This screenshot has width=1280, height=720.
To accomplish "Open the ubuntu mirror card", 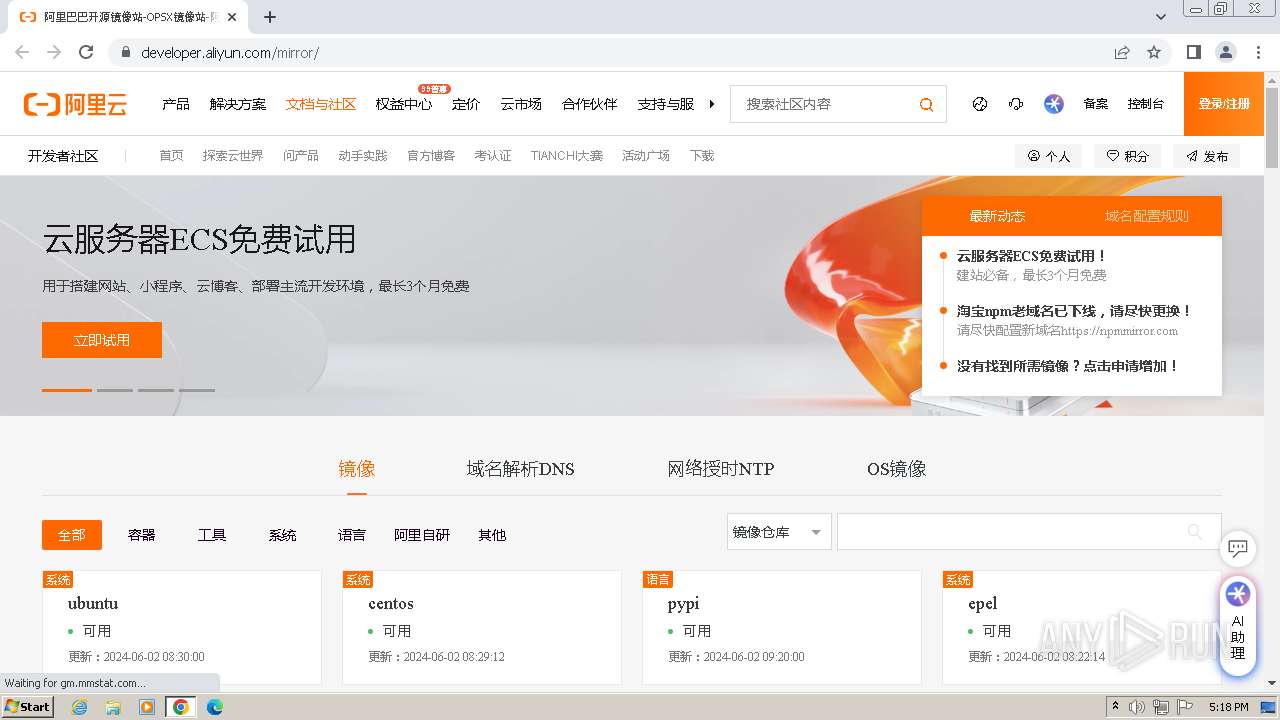I will 182,627.
